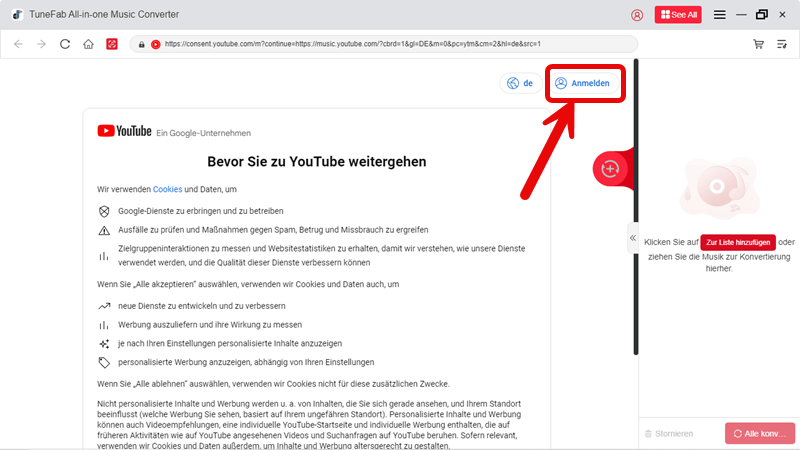Click the sparkle icon beside 'personalisierte Inhalte anzuzeigen'
Screen dimensions: 800x450
point(104,344)
